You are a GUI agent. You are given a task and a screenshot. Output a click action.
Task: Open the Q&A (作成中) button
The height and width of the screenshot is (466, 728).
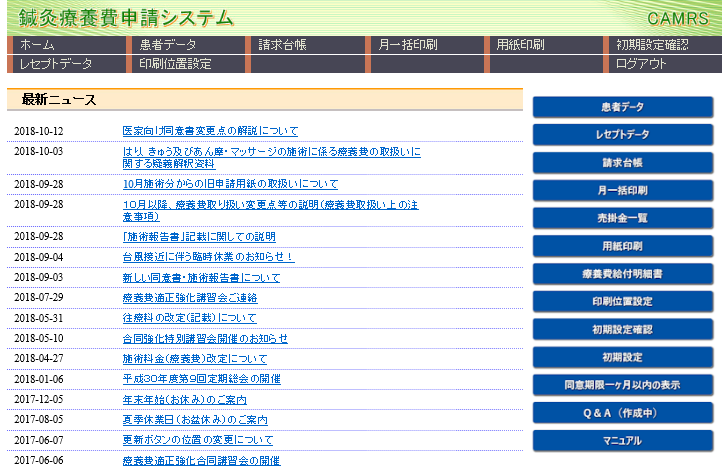coord(623,414)
